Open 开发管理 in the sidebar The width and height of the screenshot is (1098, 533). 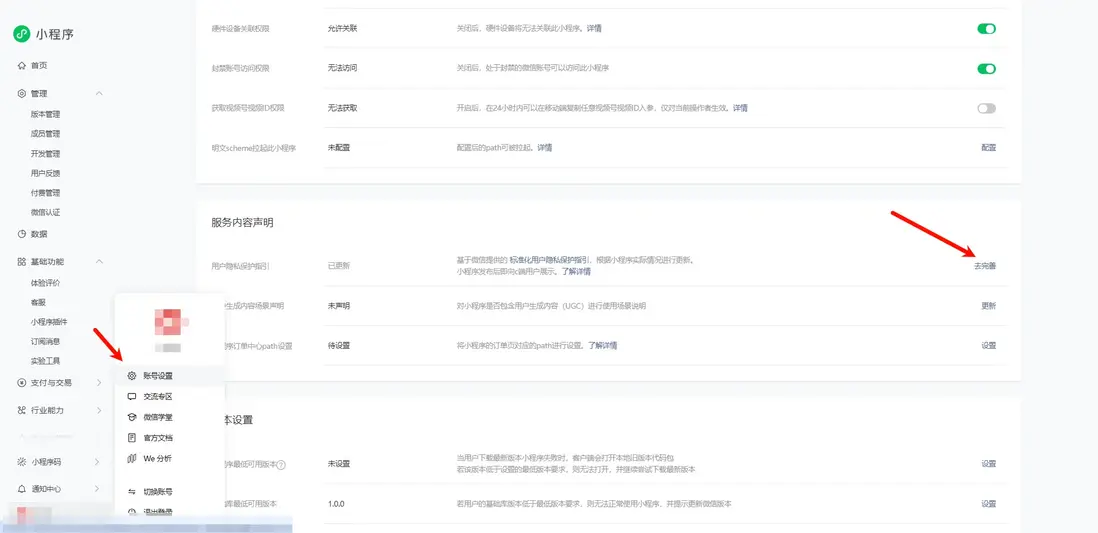click(46, 153)
